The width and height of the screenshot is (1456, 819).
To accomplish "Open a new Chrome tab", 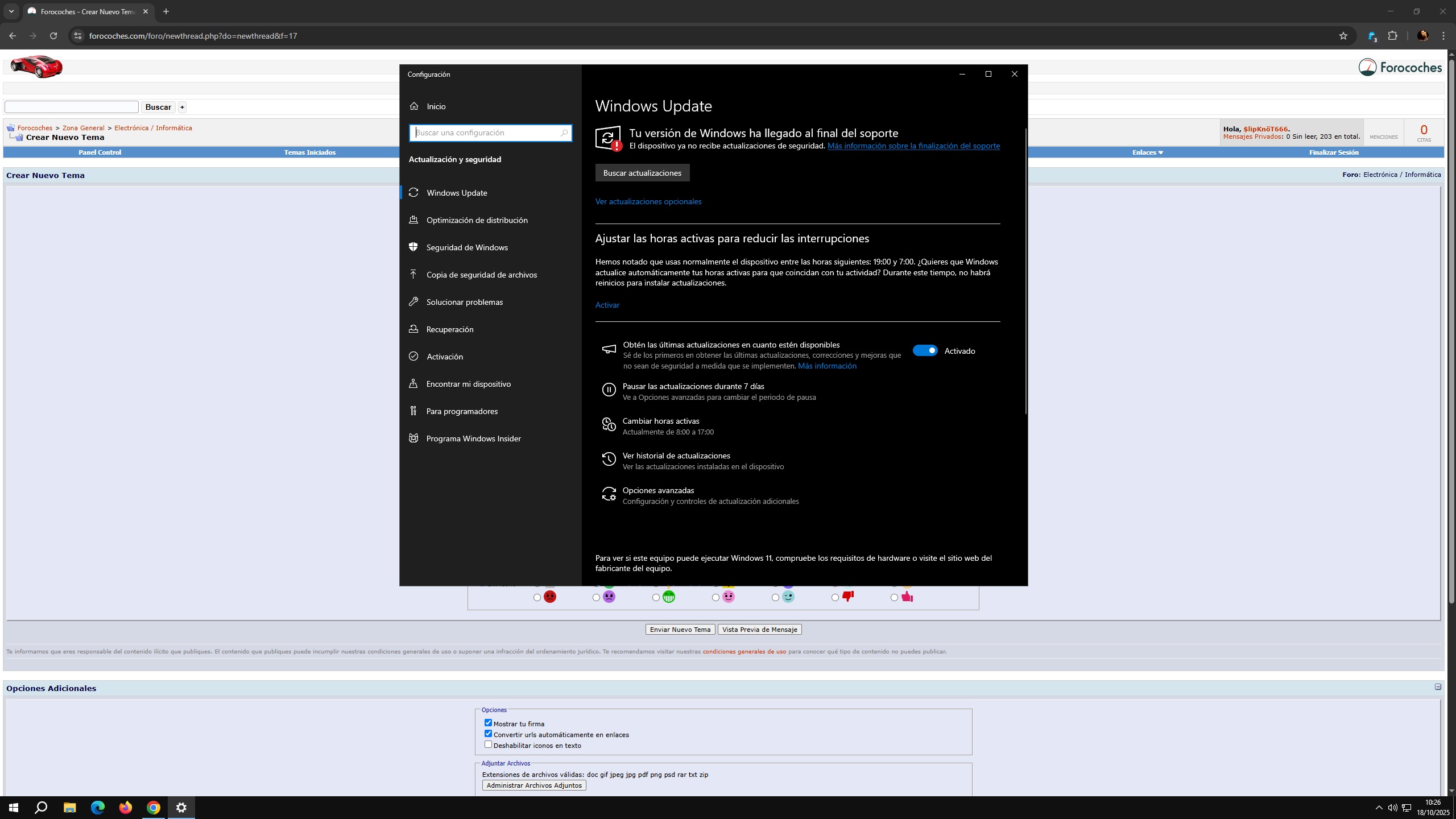I will 166,11.
